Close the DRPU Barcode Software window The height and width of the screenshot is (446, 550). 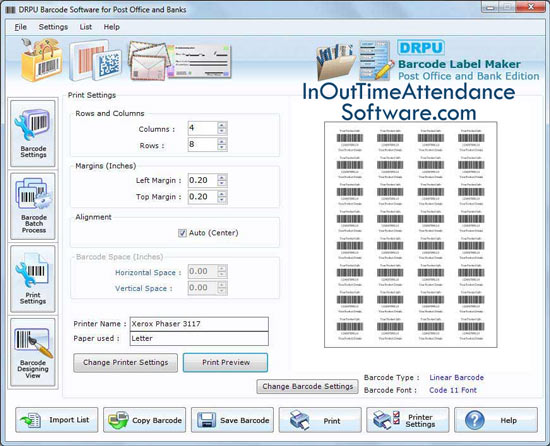pos(531,7)
